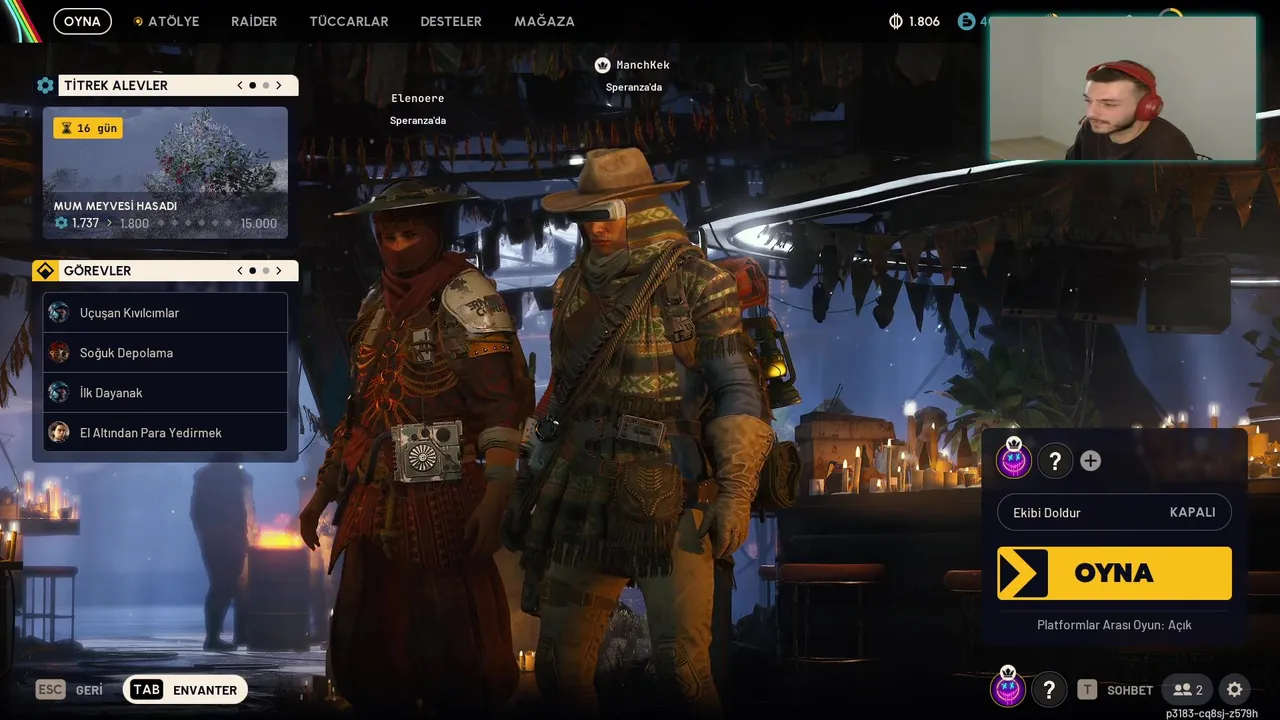
Task: Go to the TÜCCARLAR tab
Action: pos(349,21)
